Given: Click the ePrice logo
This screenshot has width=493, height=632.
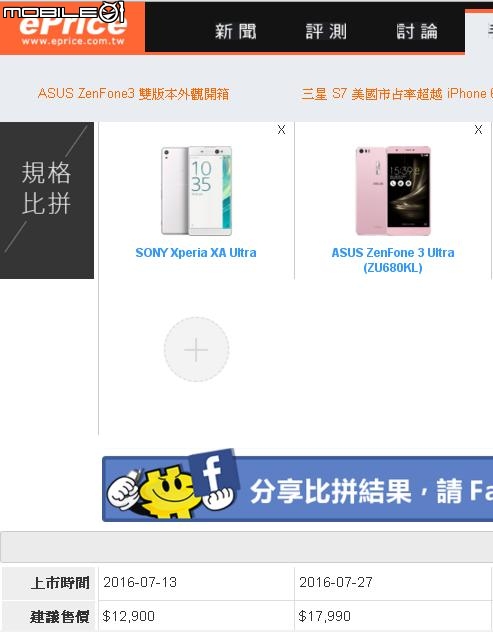Looking at the screenshot, I should click(x=73, y=27).
